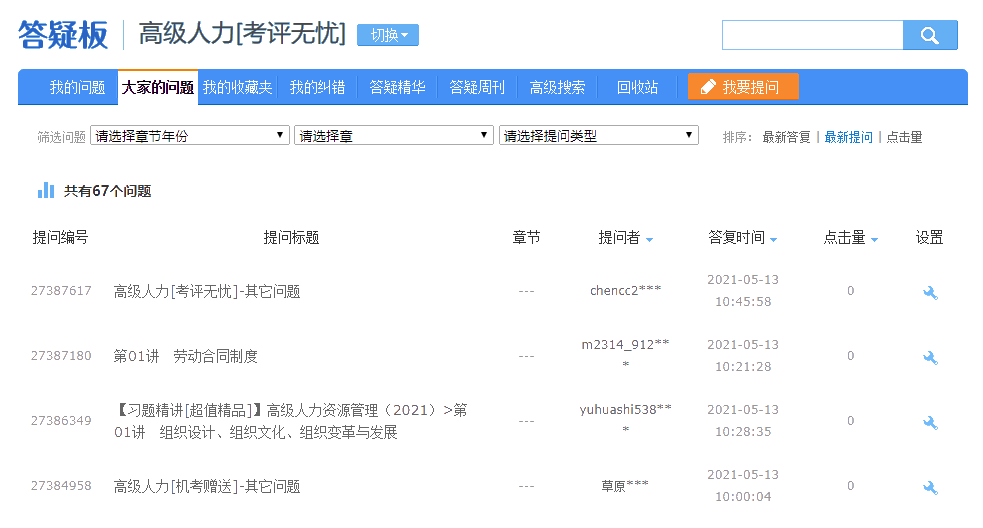The height and width of the screenshot is (528, 983).
Task: Click the search input field
Action: (x=812, y=35)
